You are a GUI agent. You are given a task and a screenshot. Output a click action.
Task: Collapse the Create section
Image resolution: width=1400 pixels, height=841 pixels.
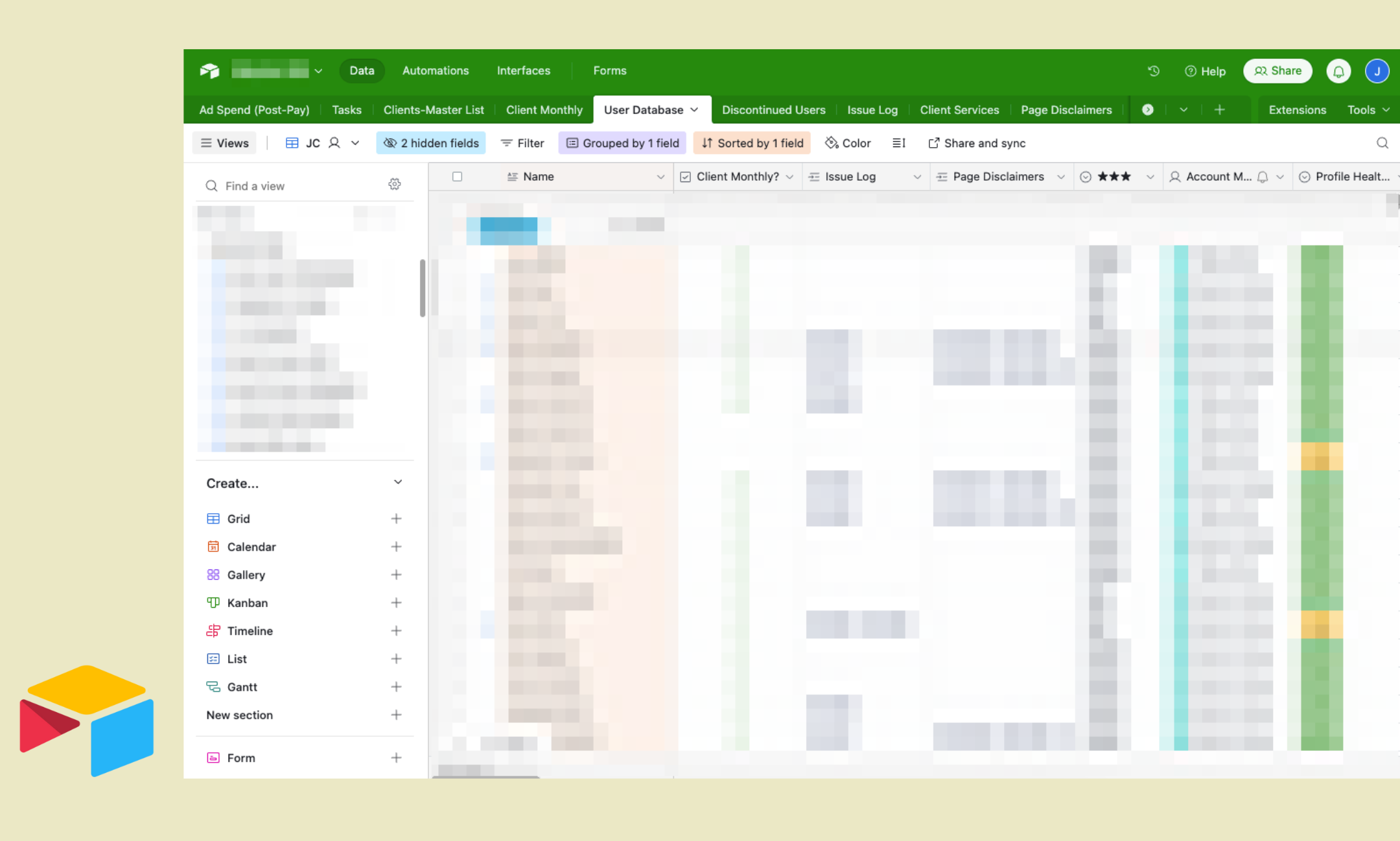tap(398, 483)
